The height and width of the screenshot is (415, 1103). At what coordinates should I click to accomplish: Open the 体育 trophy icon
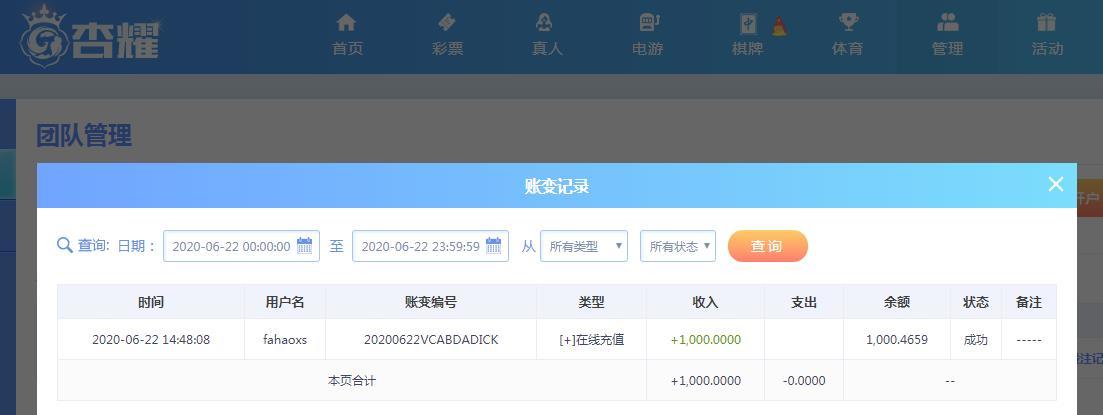tap(848, 23)
